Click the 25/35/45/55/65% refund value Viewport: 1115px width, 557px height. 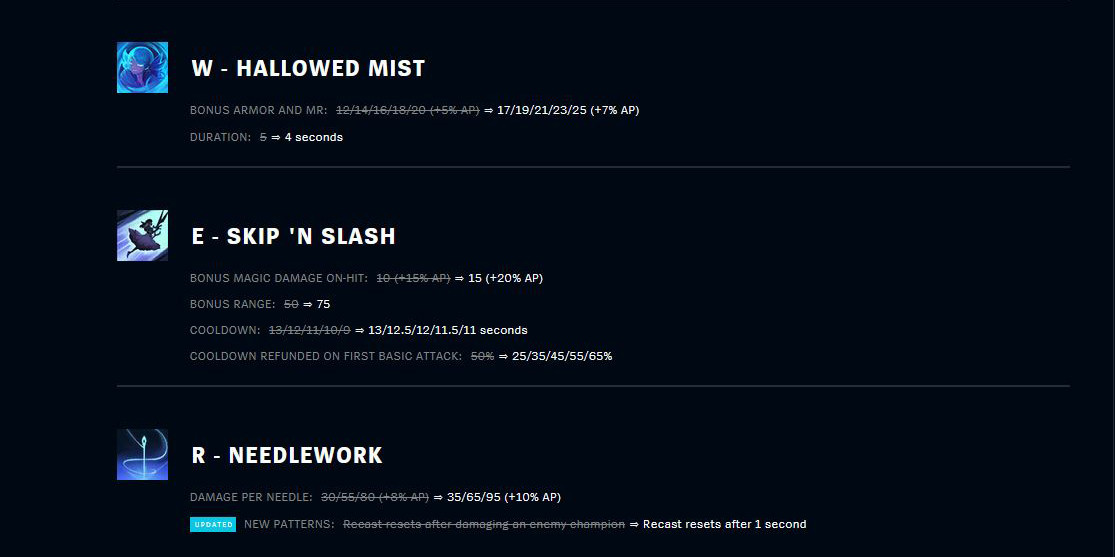coord(562,356)
